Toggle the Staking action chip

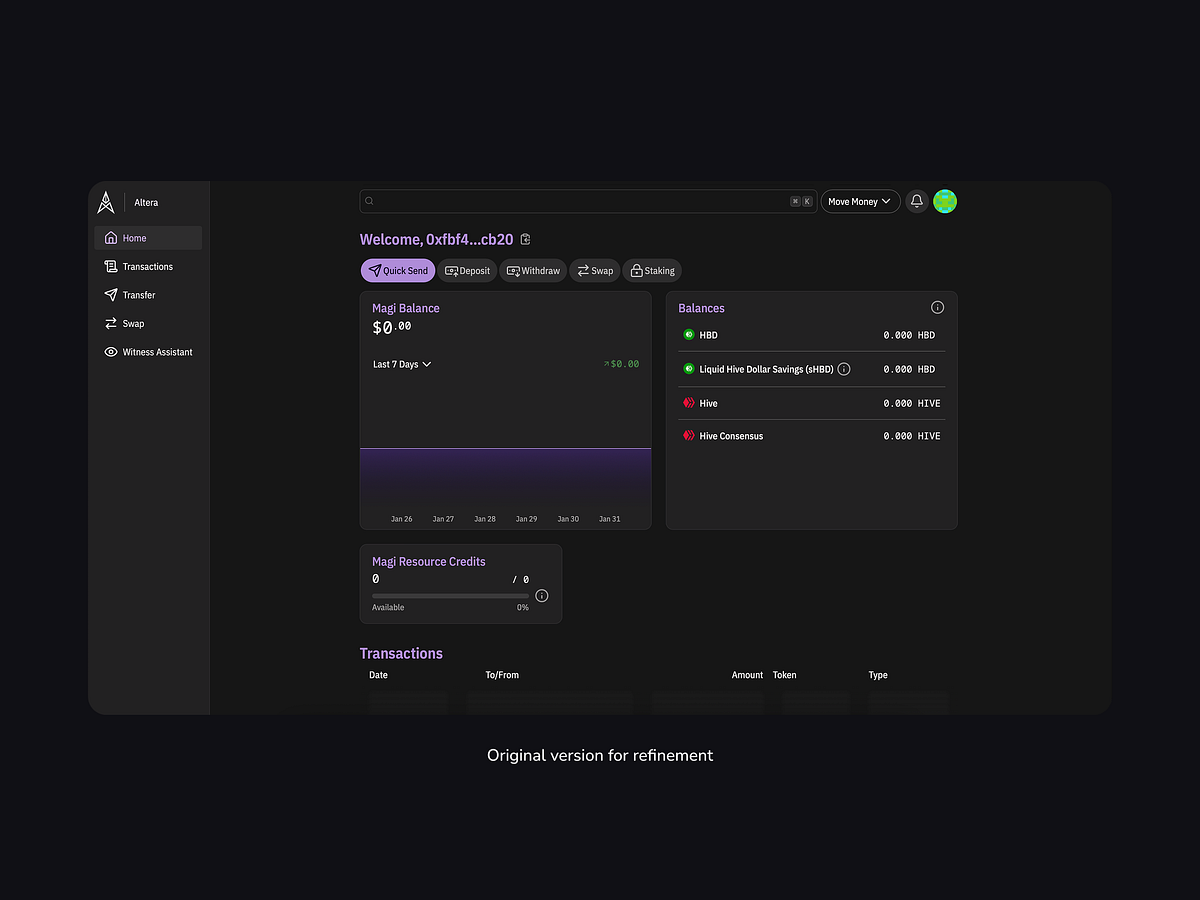pos(652,270)
